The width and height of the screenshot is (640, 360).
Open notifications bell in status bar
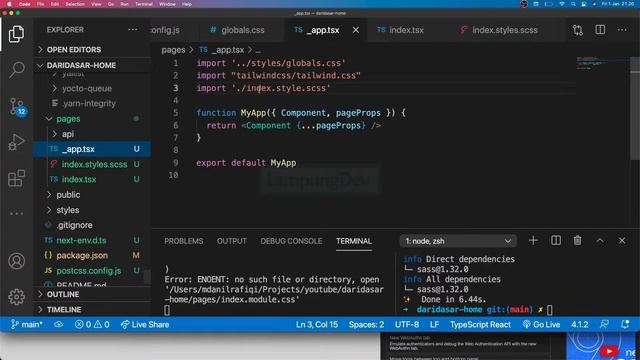coord(625,324)
